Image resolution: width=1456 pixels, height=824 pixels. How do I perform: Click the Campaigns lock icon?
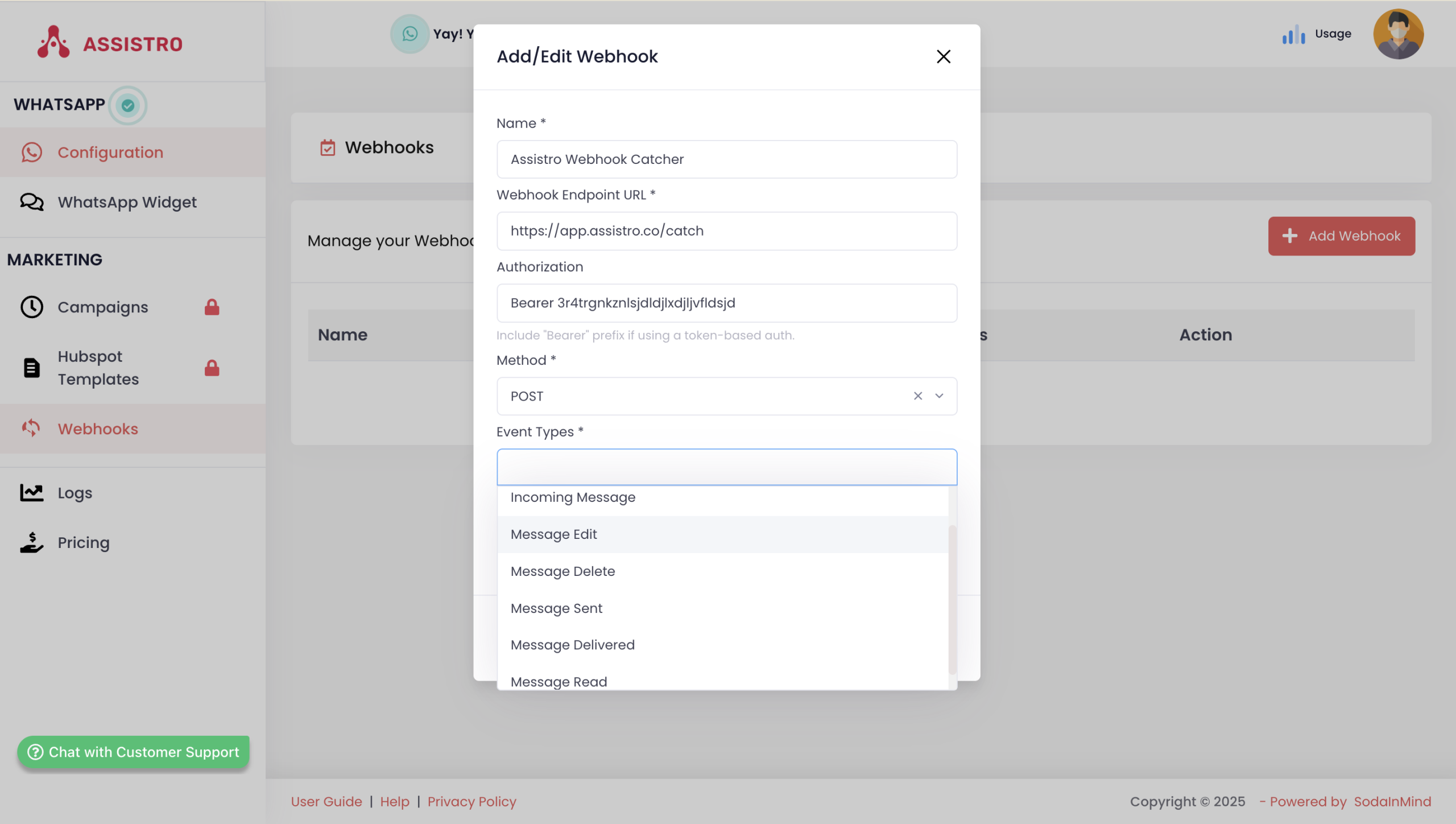[212, 307]
